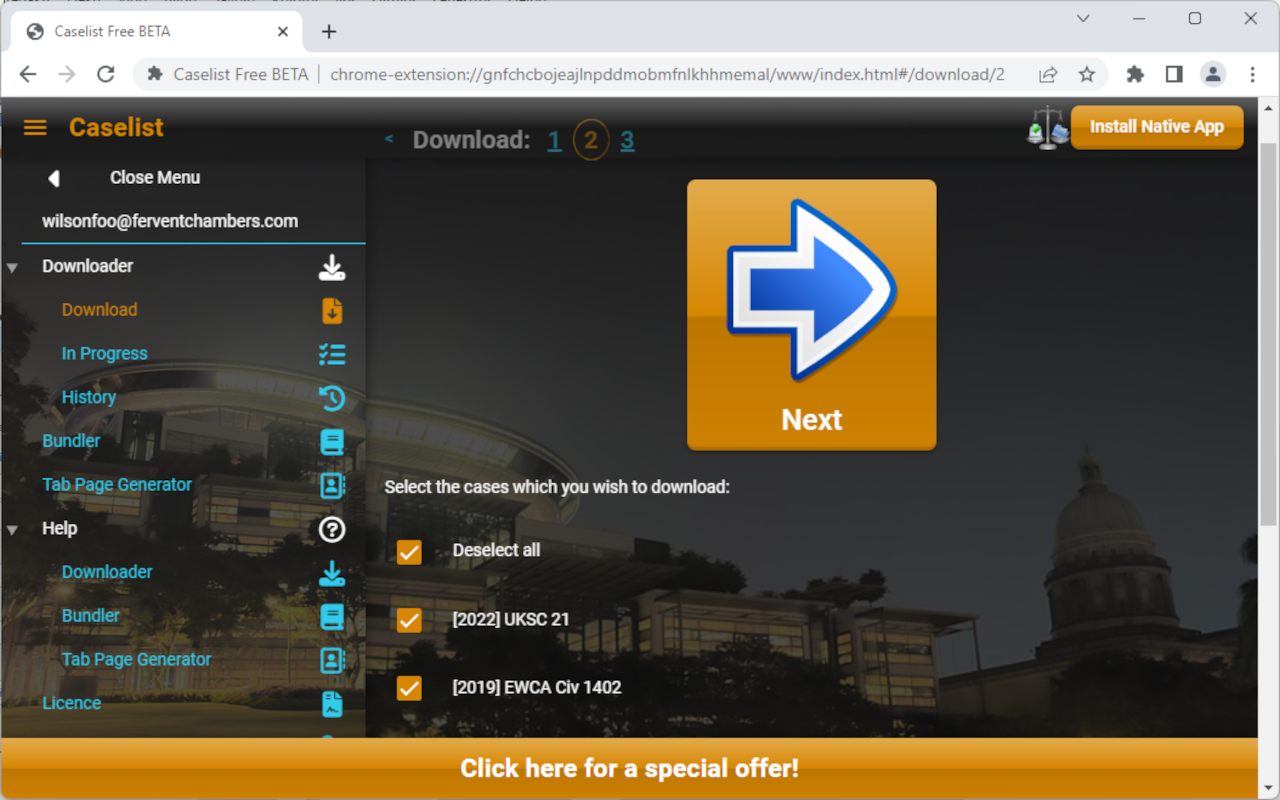Click the Licence PDF document icon
The image size is (1280, 800).
pyautogui.click(x=332, y=704)
